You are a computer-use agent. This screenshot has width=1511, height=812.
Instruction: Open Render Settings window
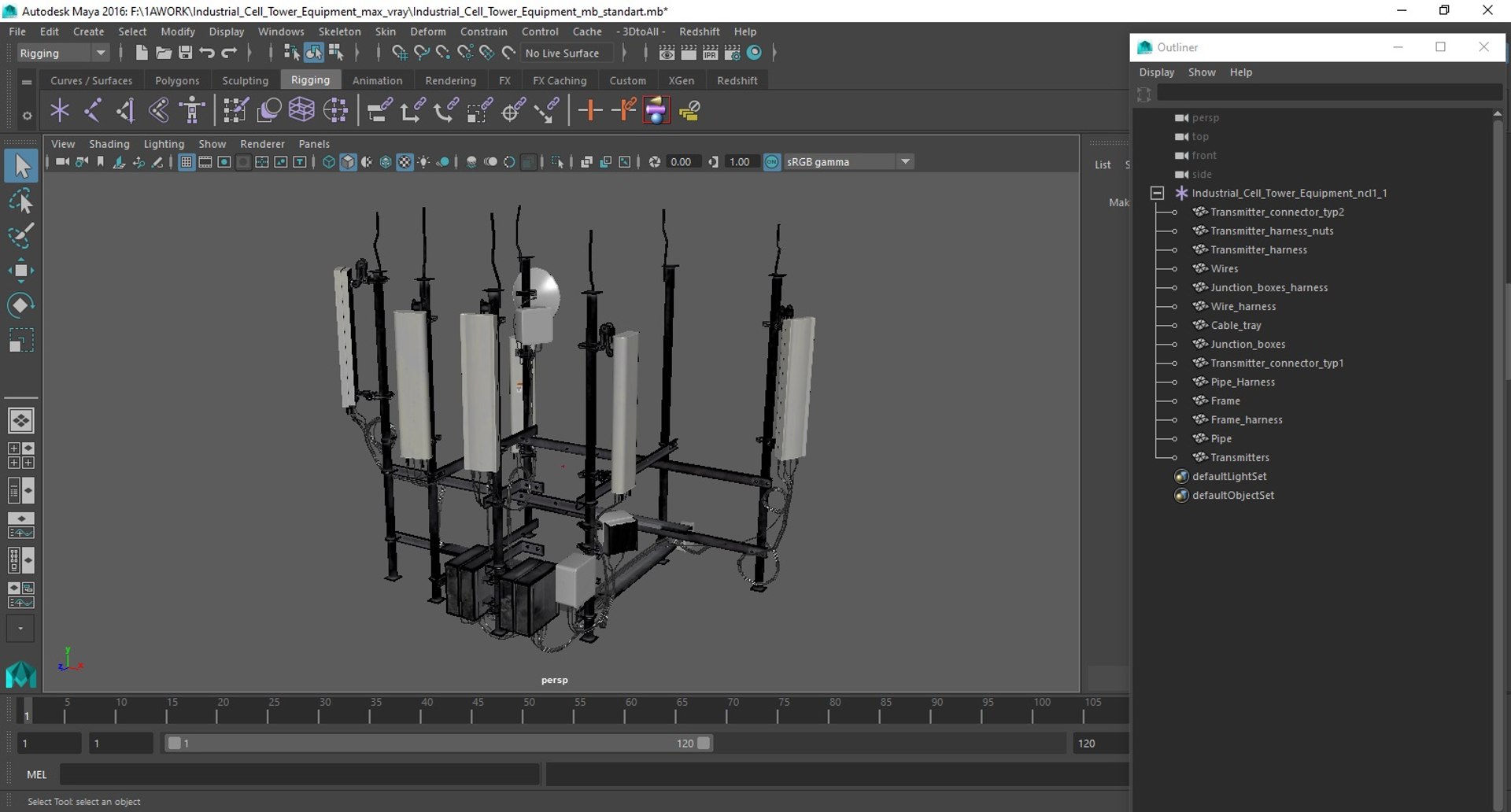coord(733,53)
